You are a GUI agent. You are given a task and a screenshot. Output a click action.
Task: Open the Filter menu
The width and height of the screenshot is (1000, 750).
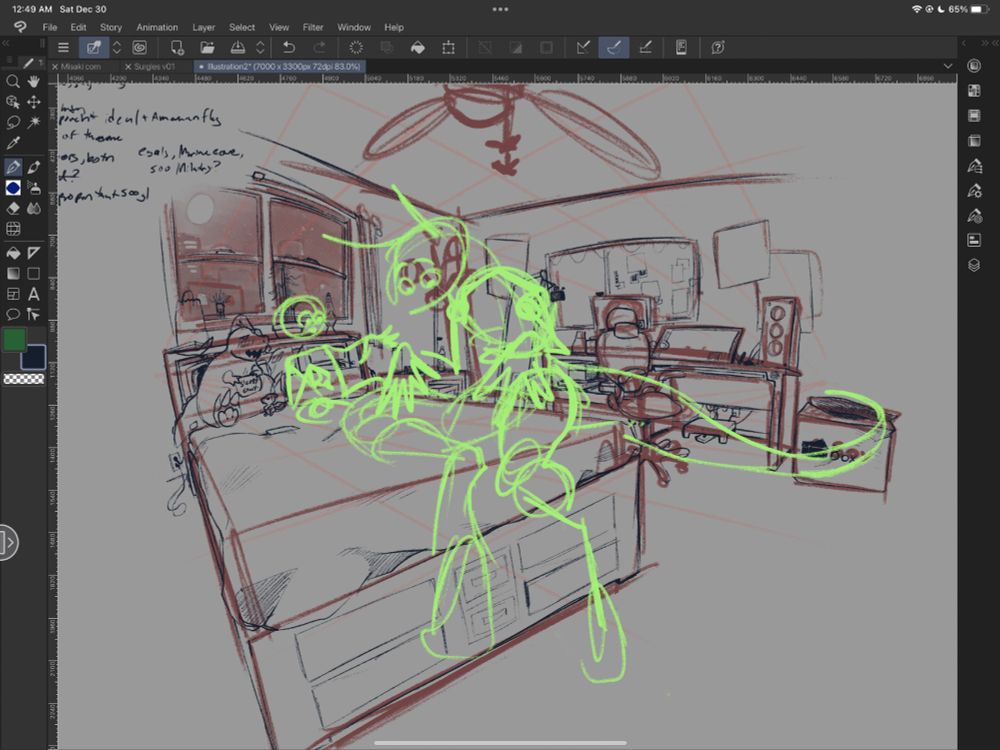[312, 27]
